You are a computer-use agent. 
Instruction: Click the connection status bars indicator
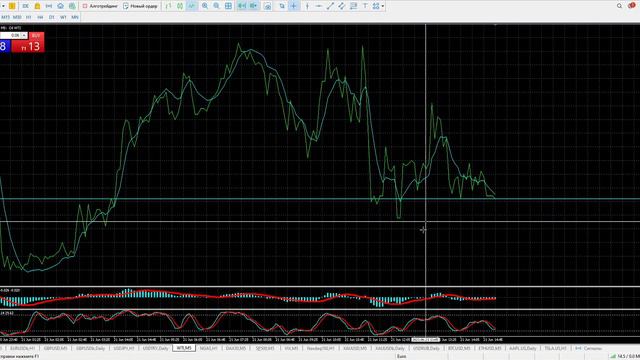[613, 356]
